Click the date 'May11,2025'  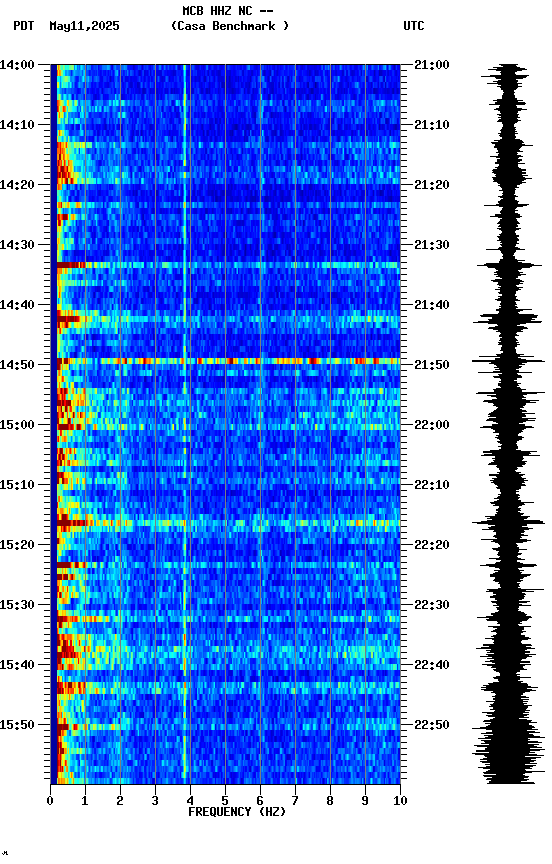84,26
